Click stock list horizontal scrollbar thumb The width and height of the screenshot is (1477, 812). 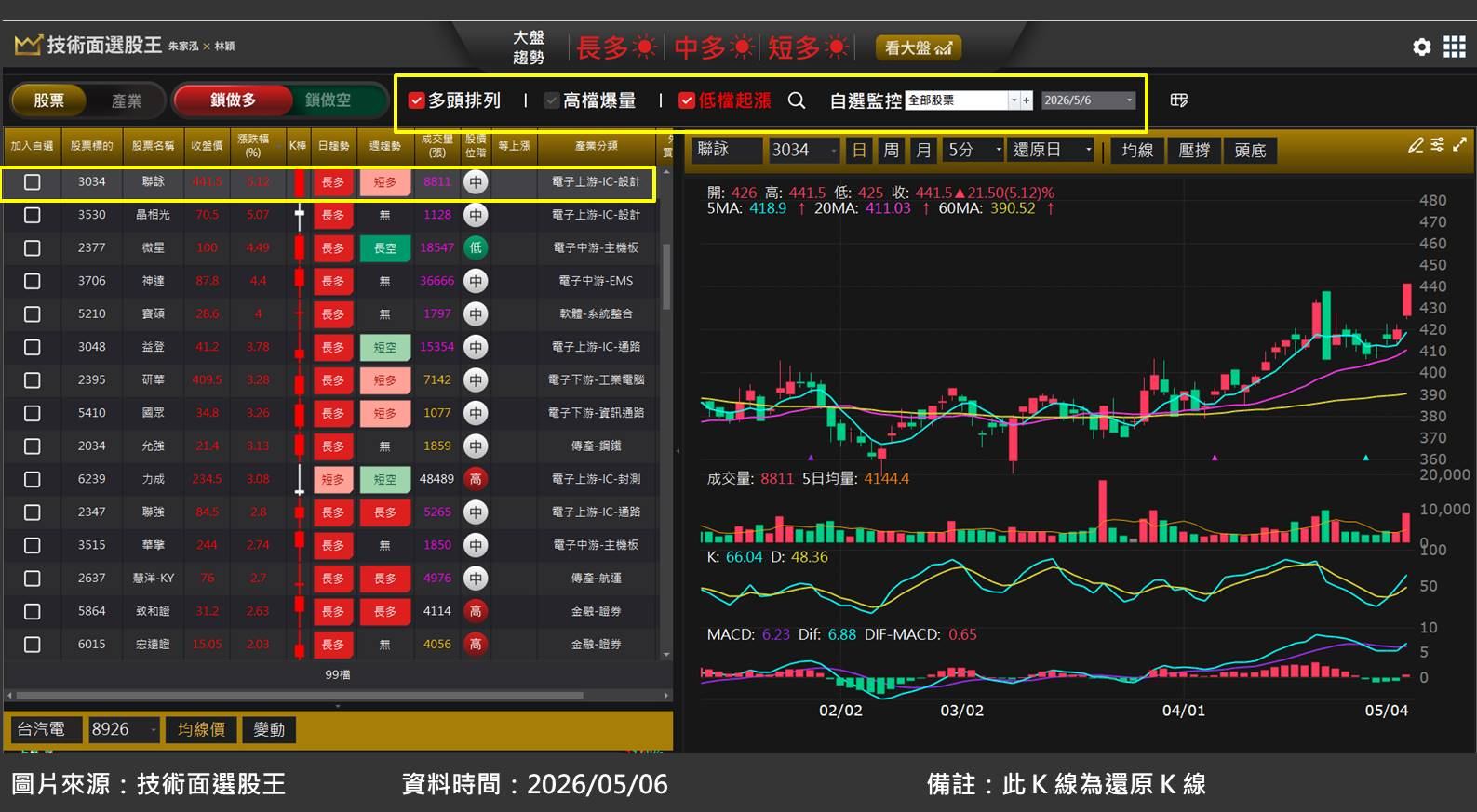click(x=300, y=695)
